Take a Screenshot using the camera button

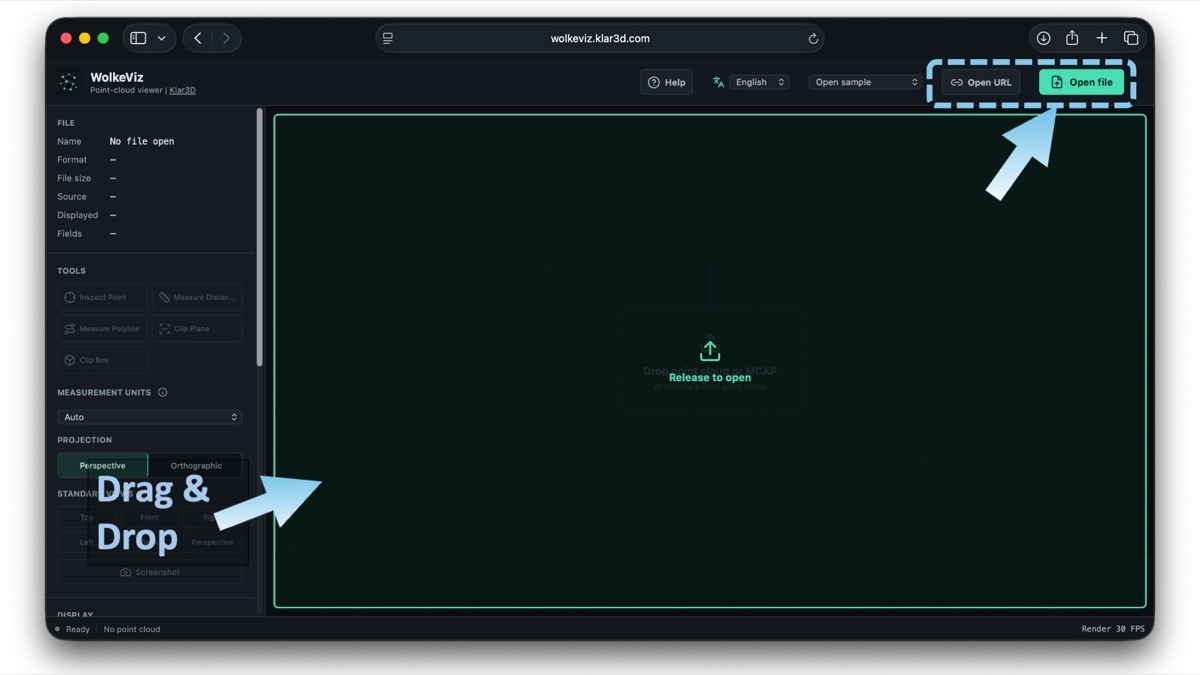click(x=149, y=572)
